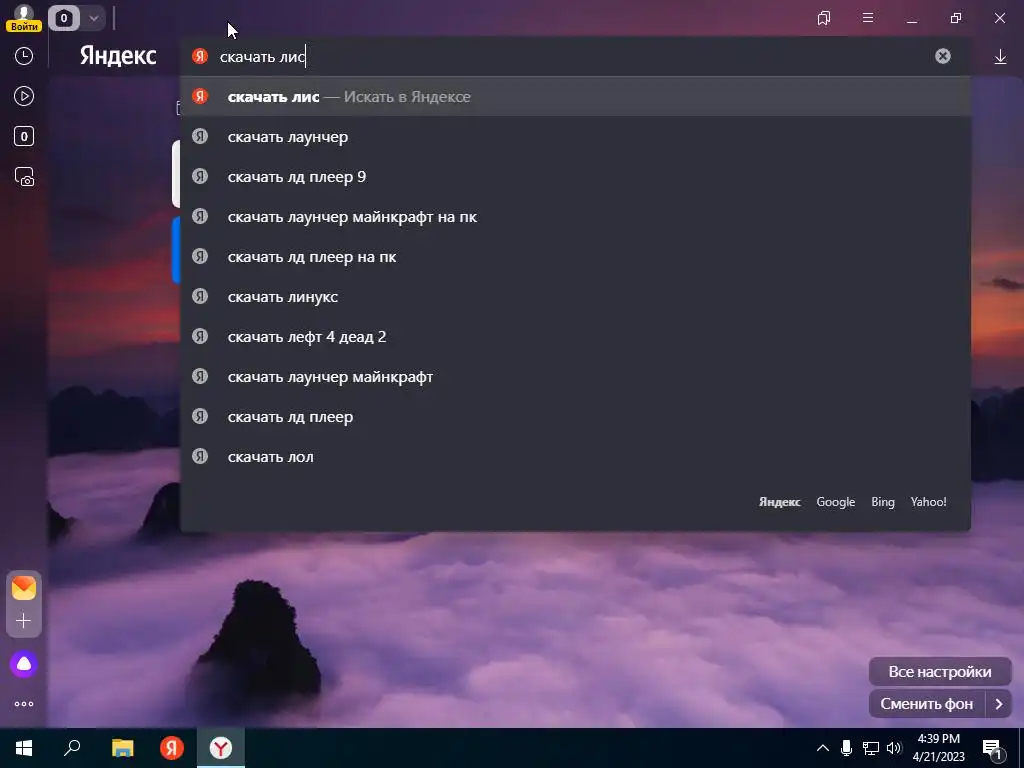Select suggestion 'скачать лефт 4 деад 2'
Image resolution: width=1024 pixels, height=768 pixels.
[575, 337]
